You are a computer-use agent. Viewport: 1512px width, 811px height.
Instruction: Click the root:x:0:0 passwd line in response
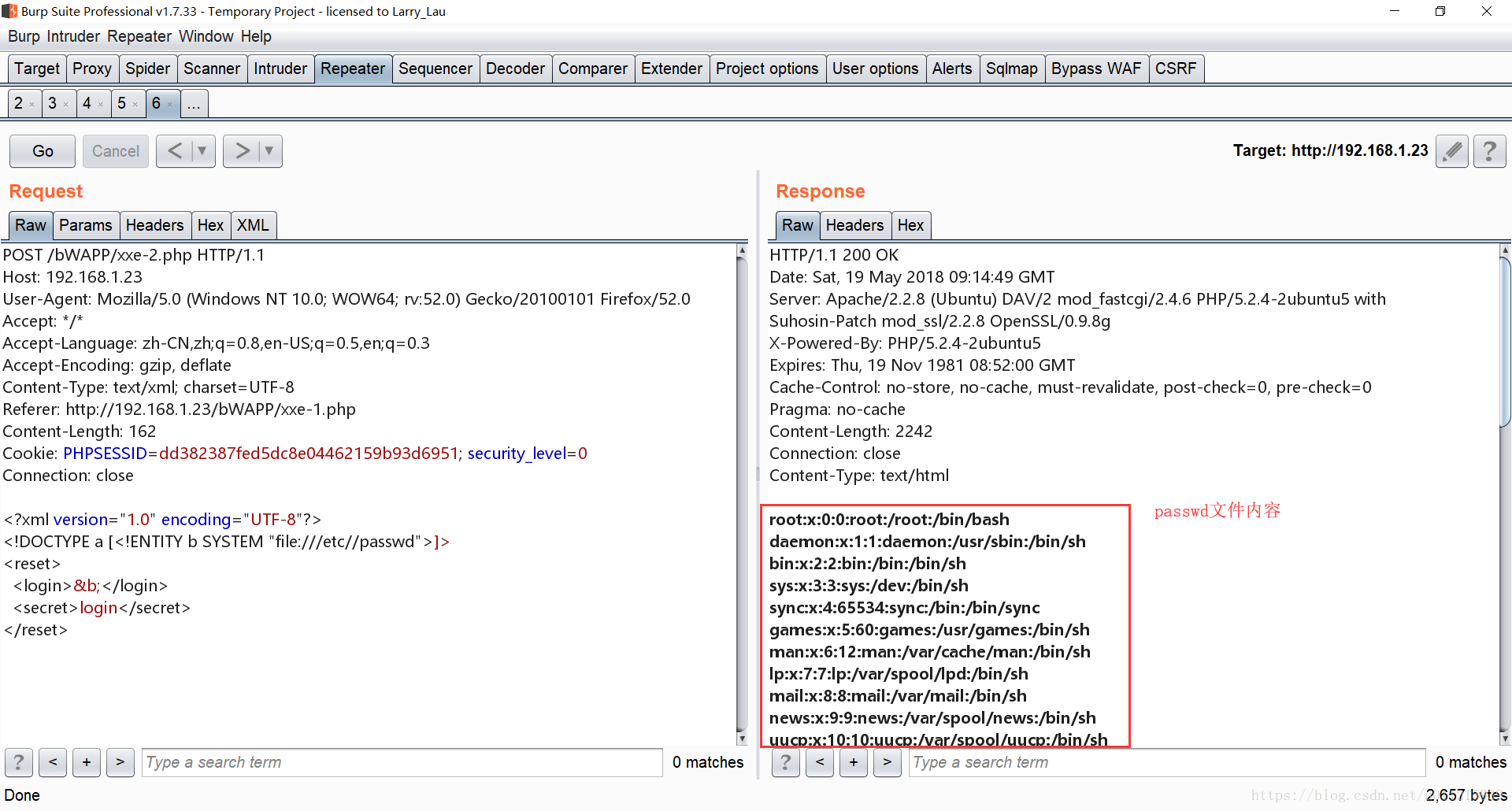pyautogui.click(x=889, y=520)
